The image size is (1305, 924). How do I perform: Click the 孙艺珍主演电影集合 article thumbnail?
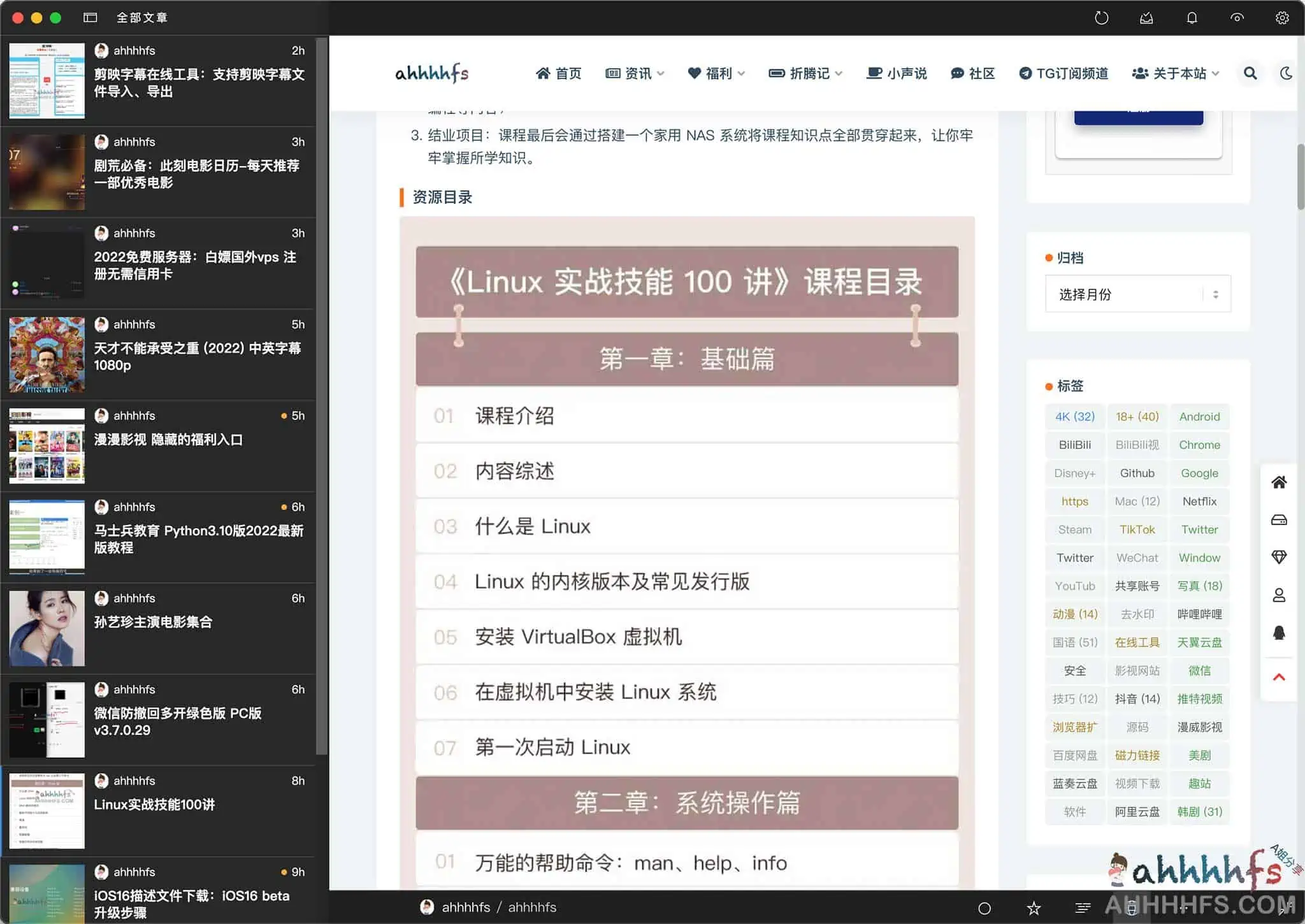[45, 628]
